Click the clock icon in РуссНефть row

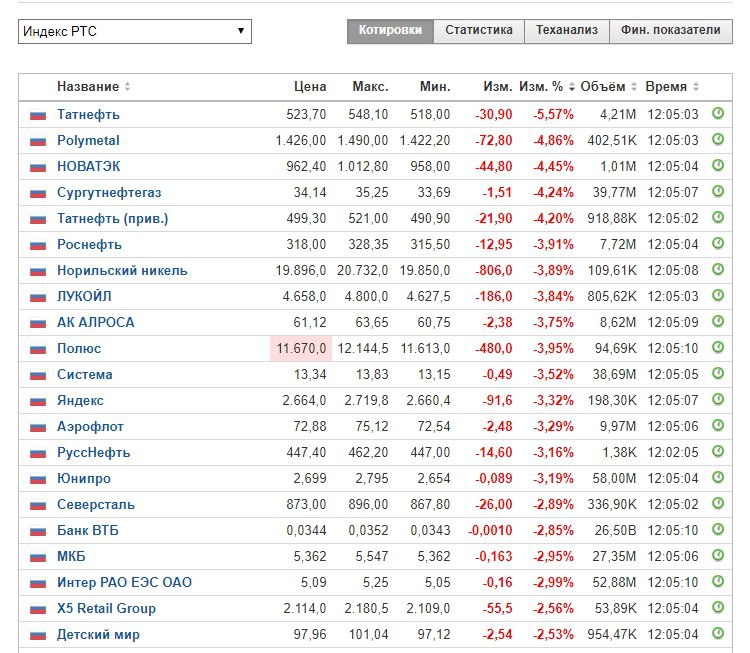(x=718, y=451)
